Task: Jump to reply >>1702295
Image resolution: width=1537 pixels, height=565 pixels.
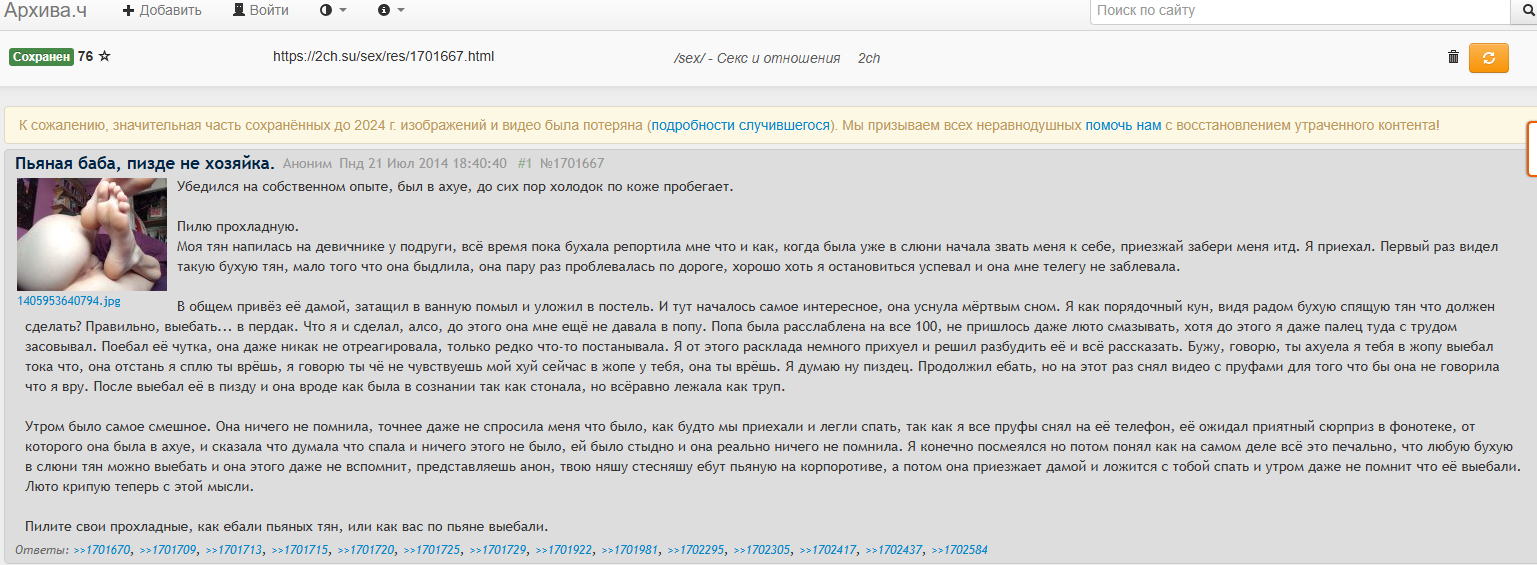Action: coord(696,550)
